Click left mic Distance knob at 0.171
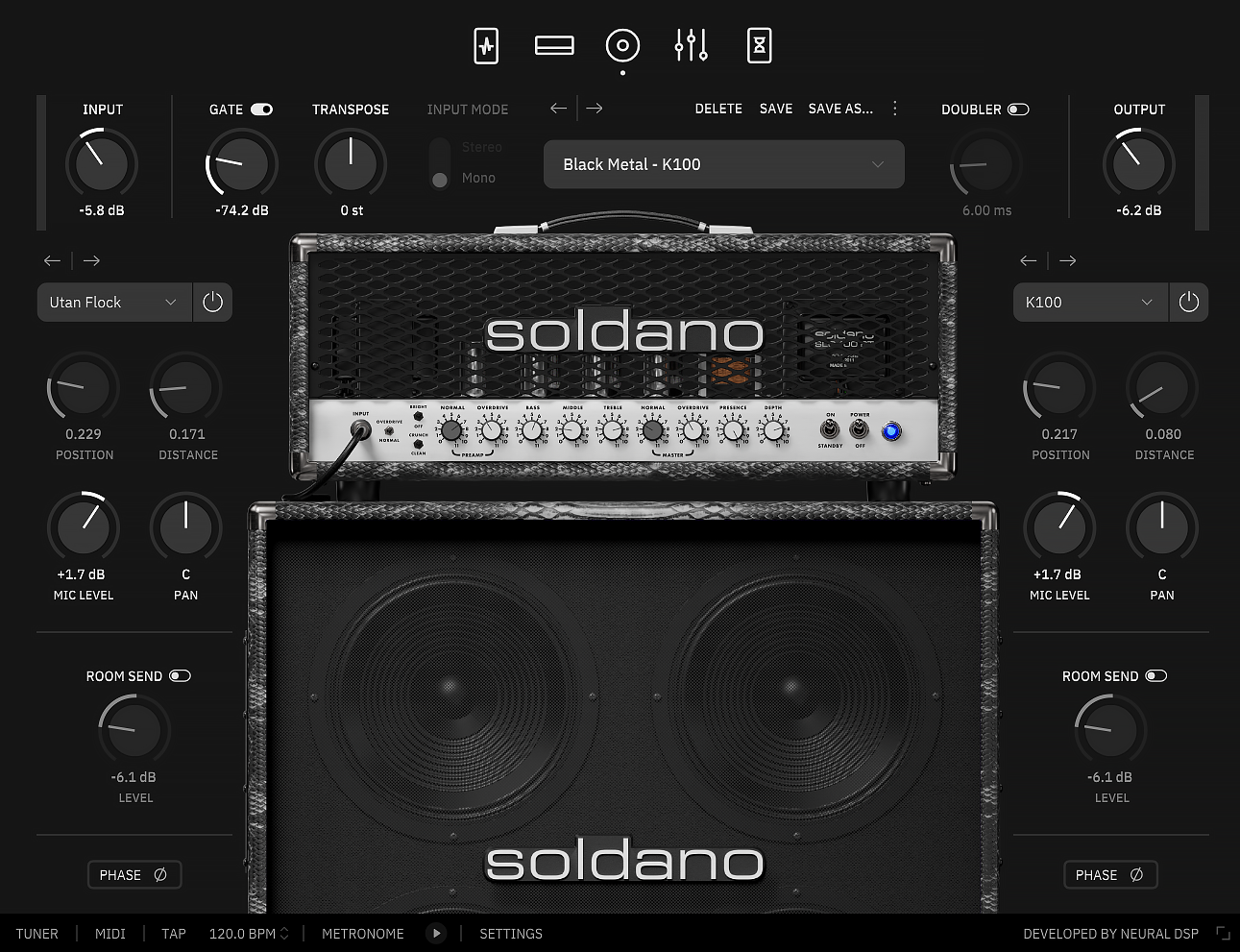Image resolution: width=1240 pixels, height=952 pixels. click(186, 387)
